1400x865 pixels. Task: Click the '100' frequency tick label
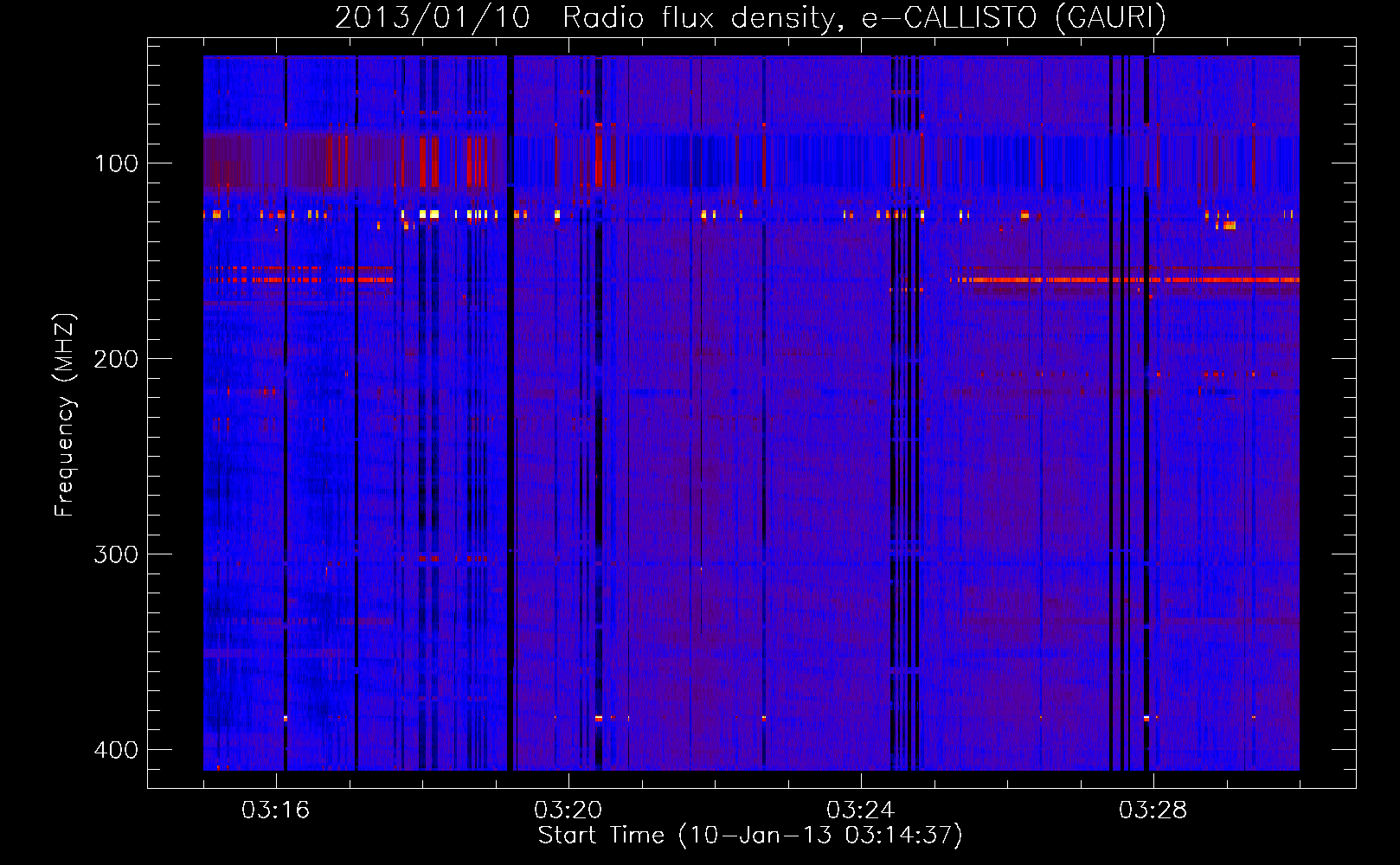coord(116,163)
